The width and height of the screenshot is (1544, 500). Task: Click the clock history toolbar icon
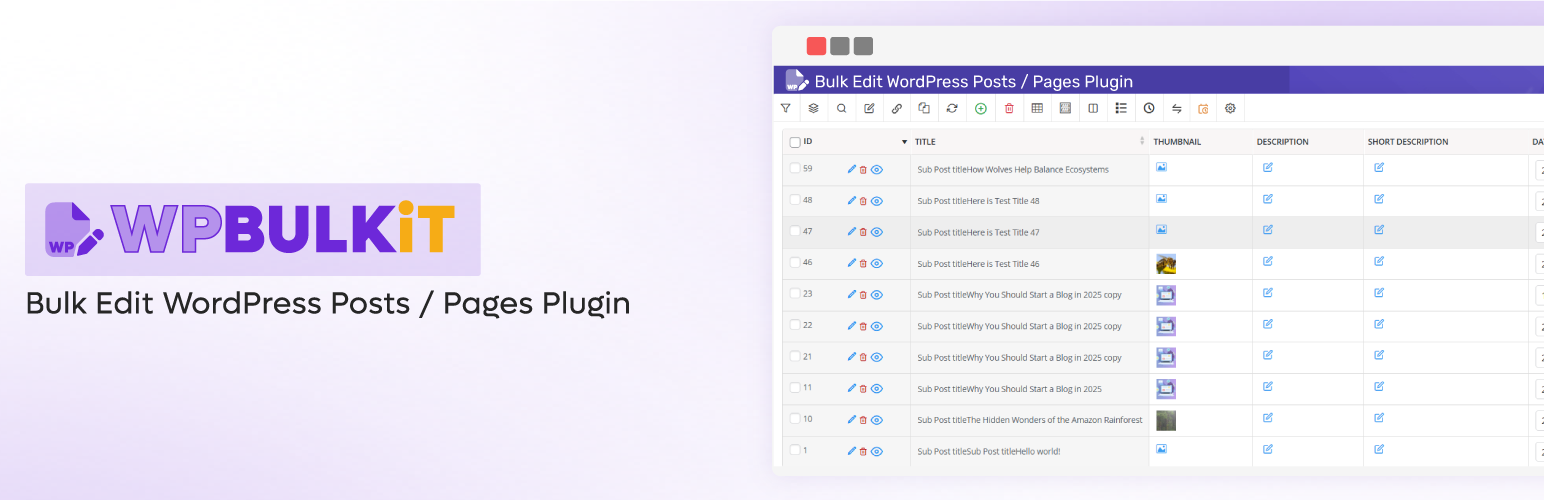[1149, 108]
